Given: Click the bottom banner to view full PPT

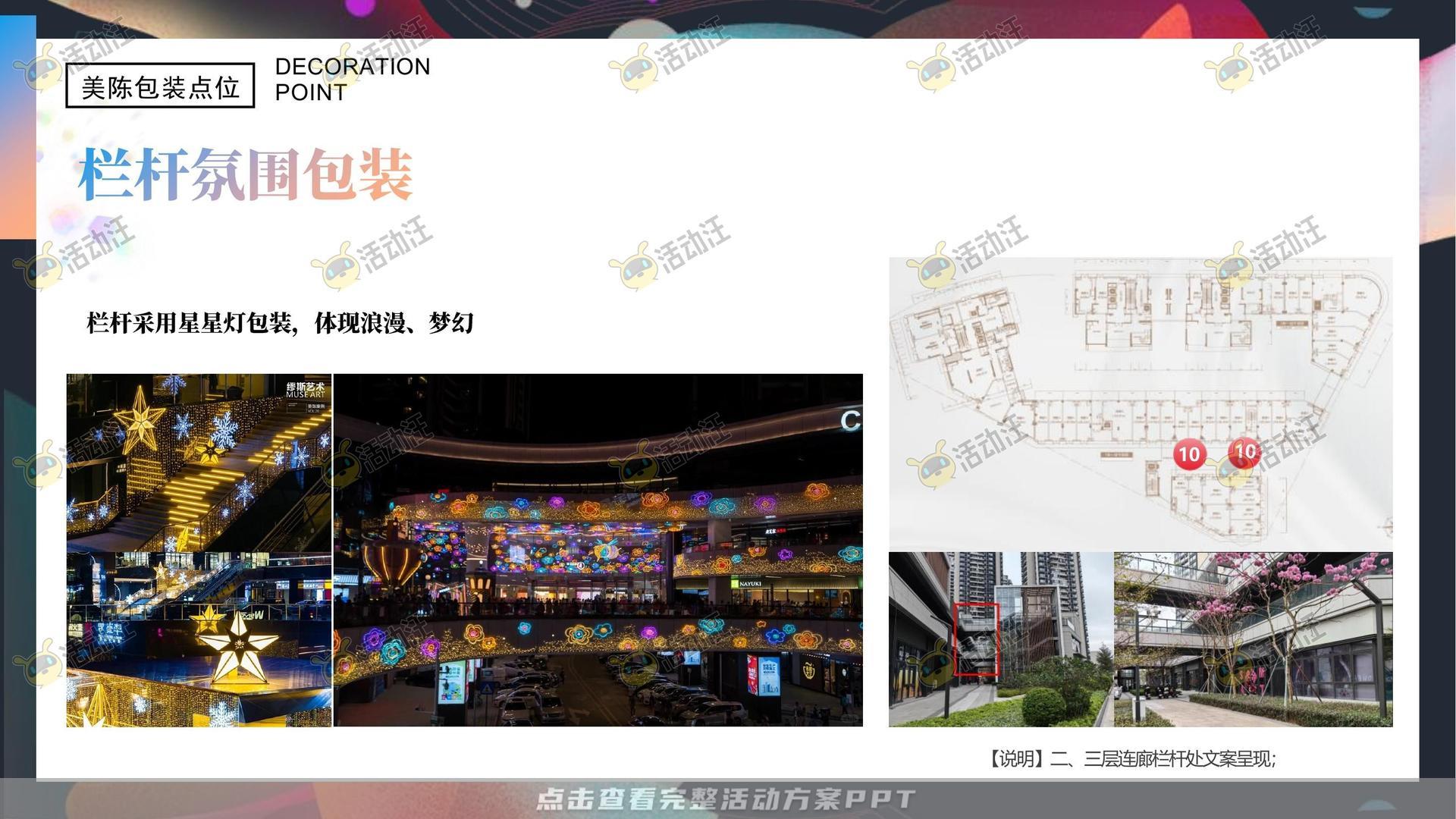Looking at the screenshot, I should [726, 799].
